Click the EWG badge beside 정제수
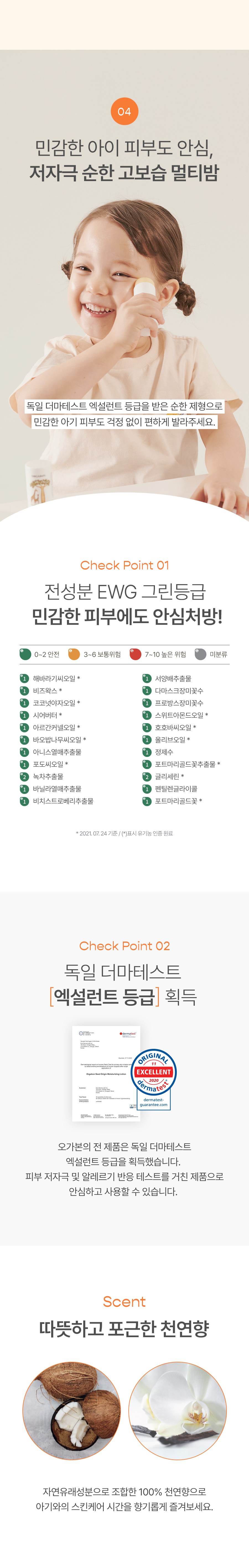Image resolution: width=249 pixels, height=1568 pixels. pyautogui.click(x=147, y=752)
